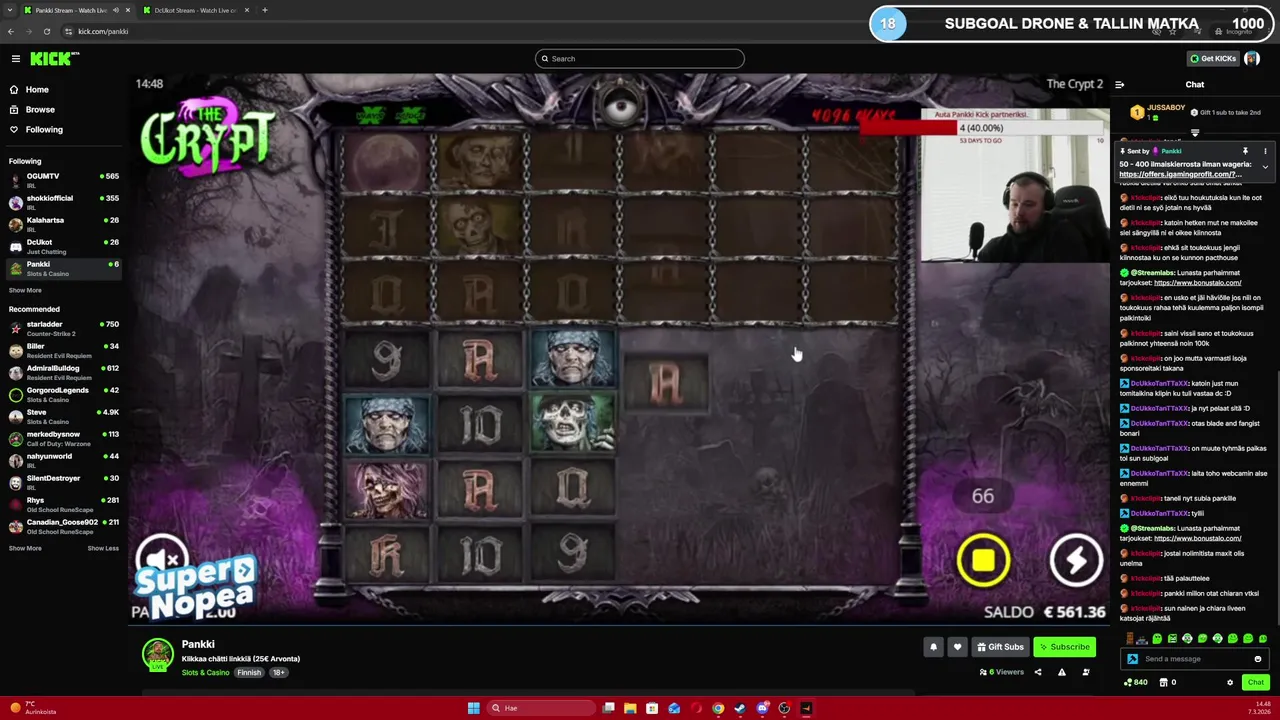Open the first www.bonustalo.com chat link
This screenshot has height=720, width=1280.
pyautogui.click(x=1197, y=283)
